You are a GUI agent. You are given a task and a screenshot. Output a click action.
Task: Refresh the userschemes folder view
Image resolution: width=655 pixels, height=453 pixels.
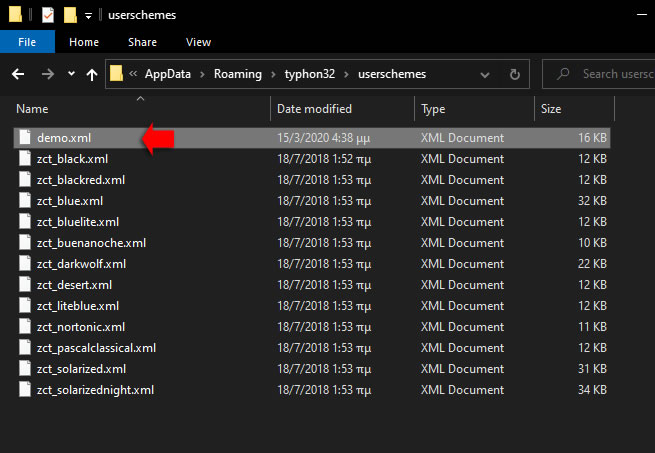click(x=515, y=74)
